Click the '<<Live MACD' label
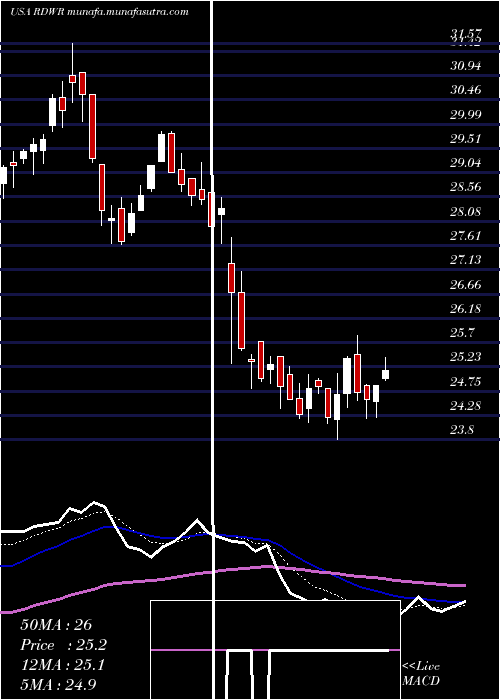This screenshot has height=700, width=500. (x=421, y=674)
